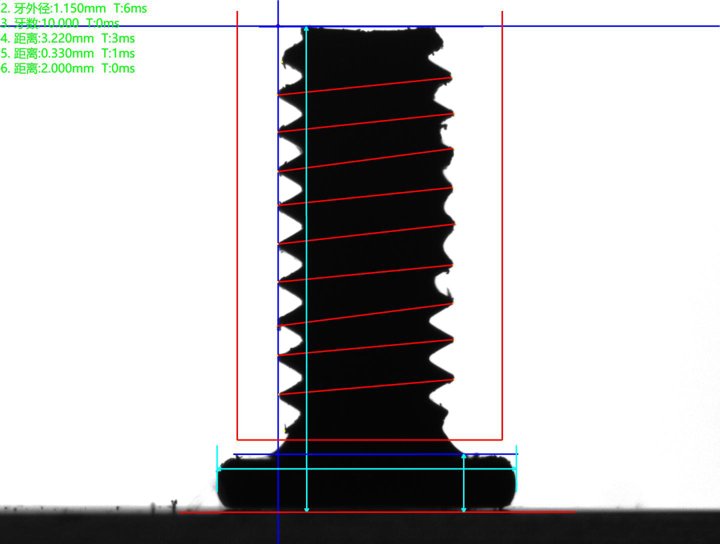The height and width of the screenshot is (544, 720).
Task: Select the 牙数 10.000 result line
Action: [60, 23]
